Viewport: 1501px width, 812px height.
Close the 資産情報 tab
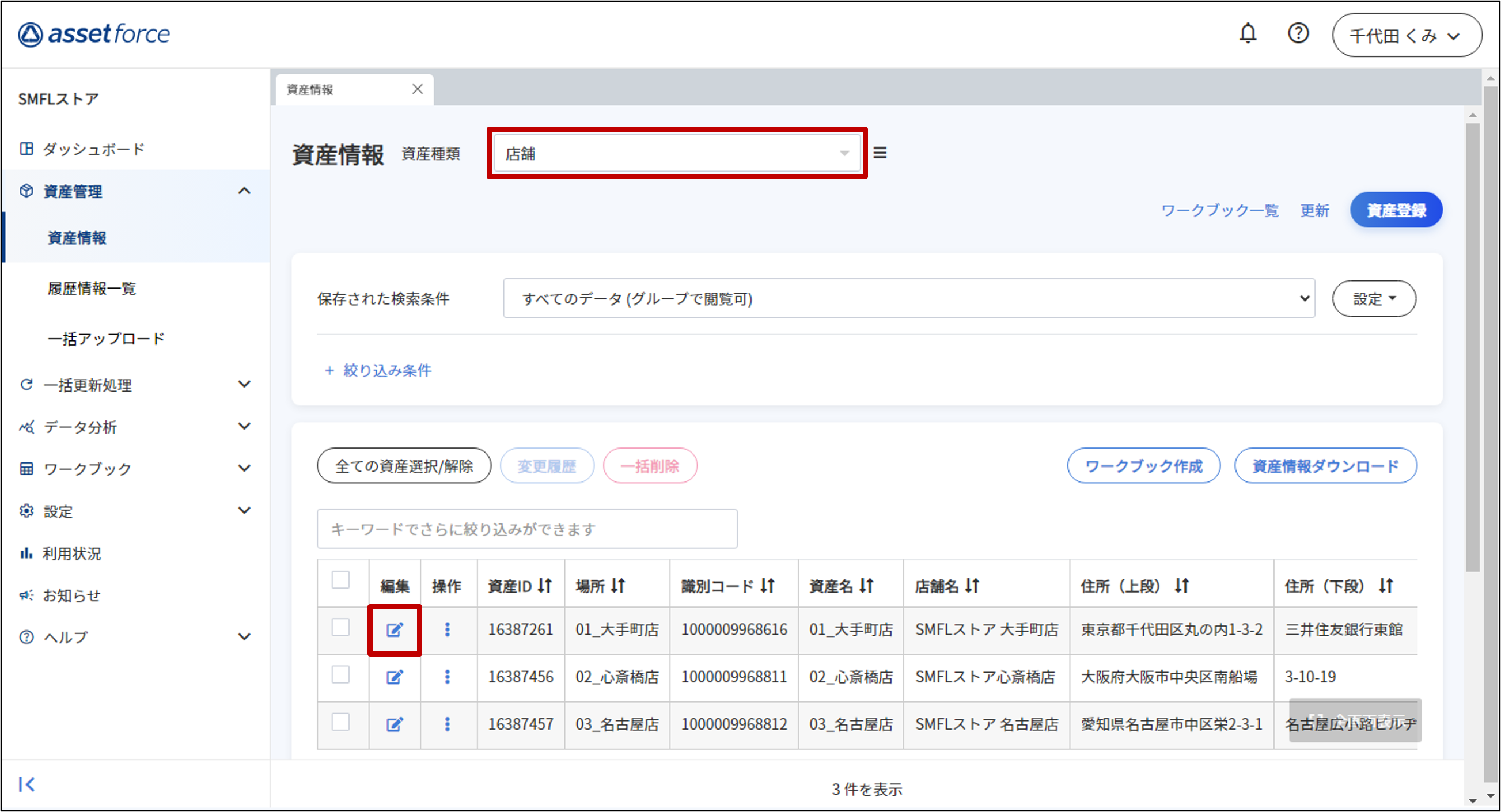click(417, 89)
